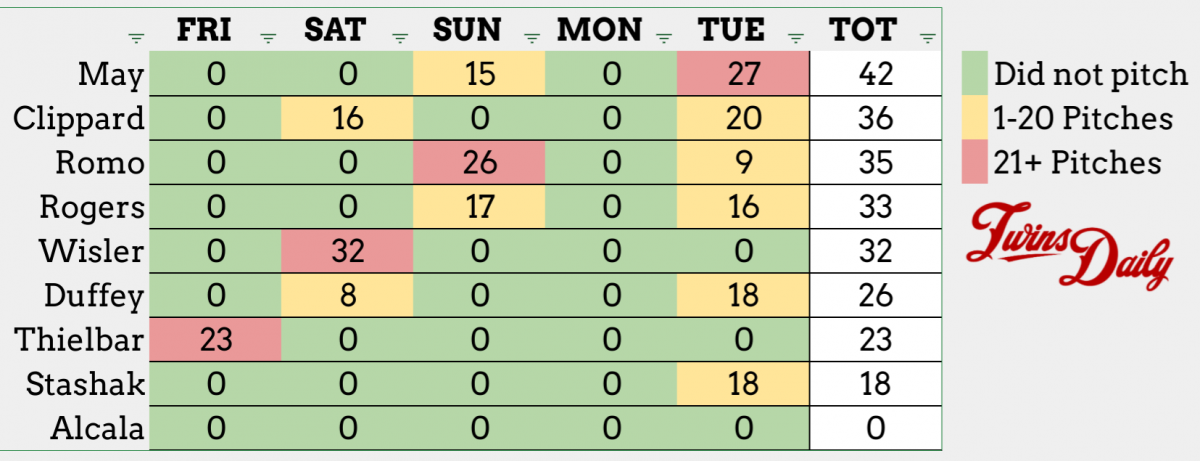The width and height of the screenshot is (1200, 461).
Task: Select the Clippard row label
Action: coord(79,119)
